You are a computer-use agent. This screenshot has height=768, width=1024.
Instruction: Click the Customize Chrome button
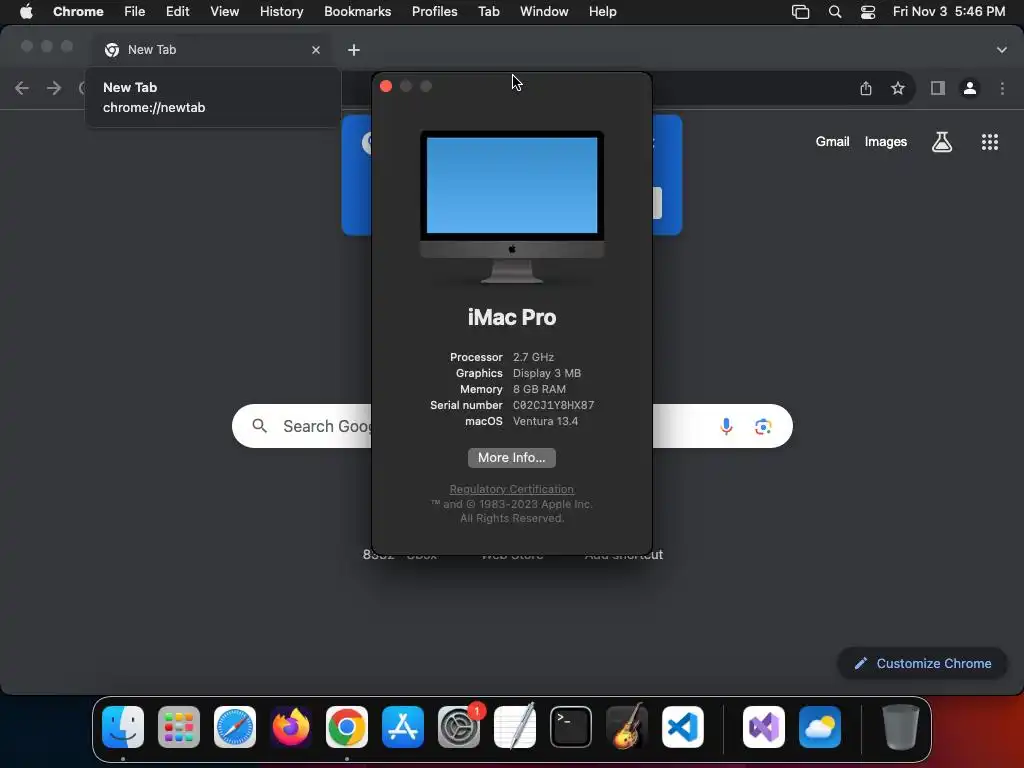coord(923,664)
